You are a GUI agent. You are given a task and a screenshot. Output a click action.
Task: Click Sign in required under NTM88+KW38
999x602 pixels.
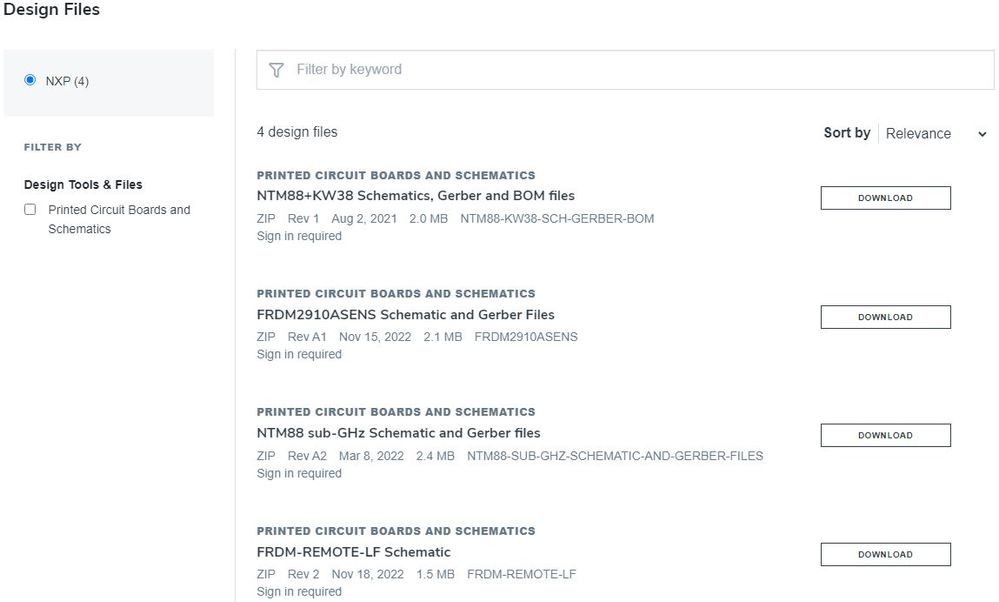tap(299, 236)
